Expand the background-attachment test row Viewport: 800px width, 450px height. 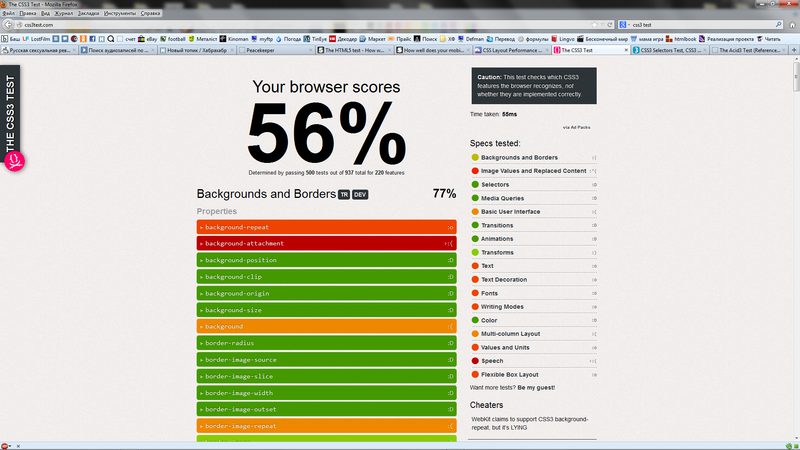[327, 243]
